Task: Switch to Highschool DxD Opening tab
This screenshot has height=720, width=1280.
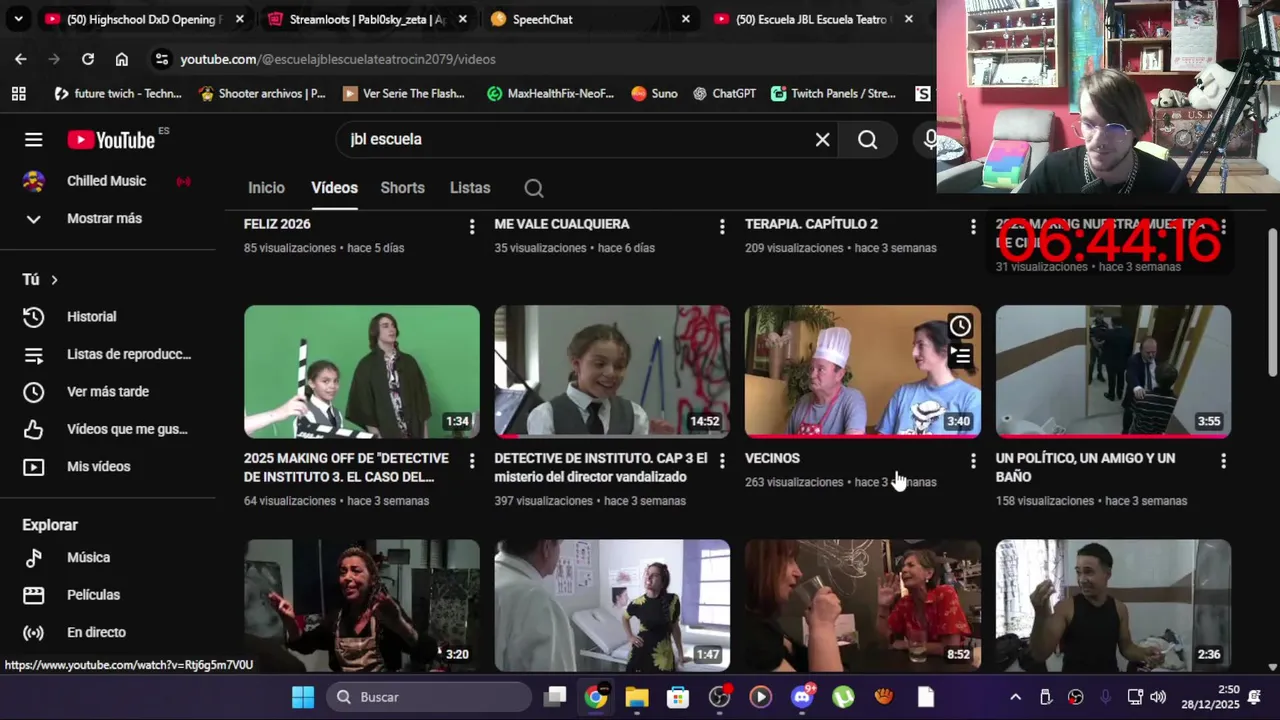Action: pos(142,19)
